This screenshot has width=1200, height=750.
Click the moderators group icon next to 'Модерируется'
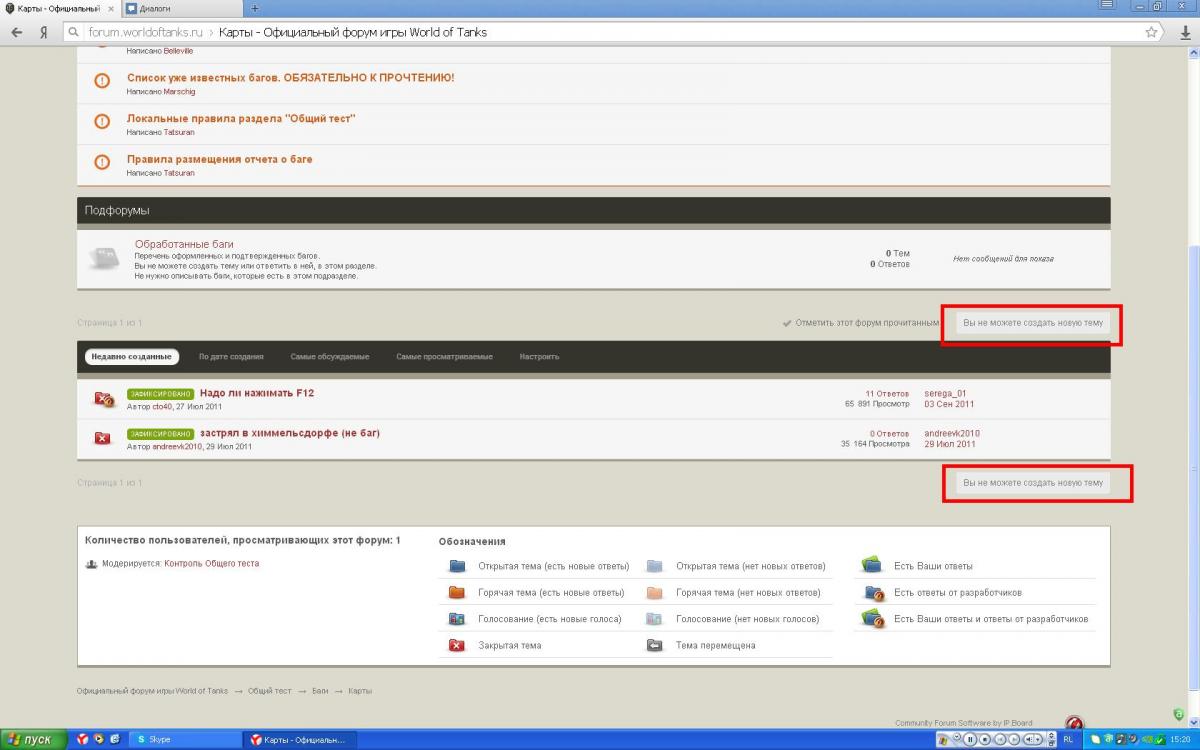(92, 564)
